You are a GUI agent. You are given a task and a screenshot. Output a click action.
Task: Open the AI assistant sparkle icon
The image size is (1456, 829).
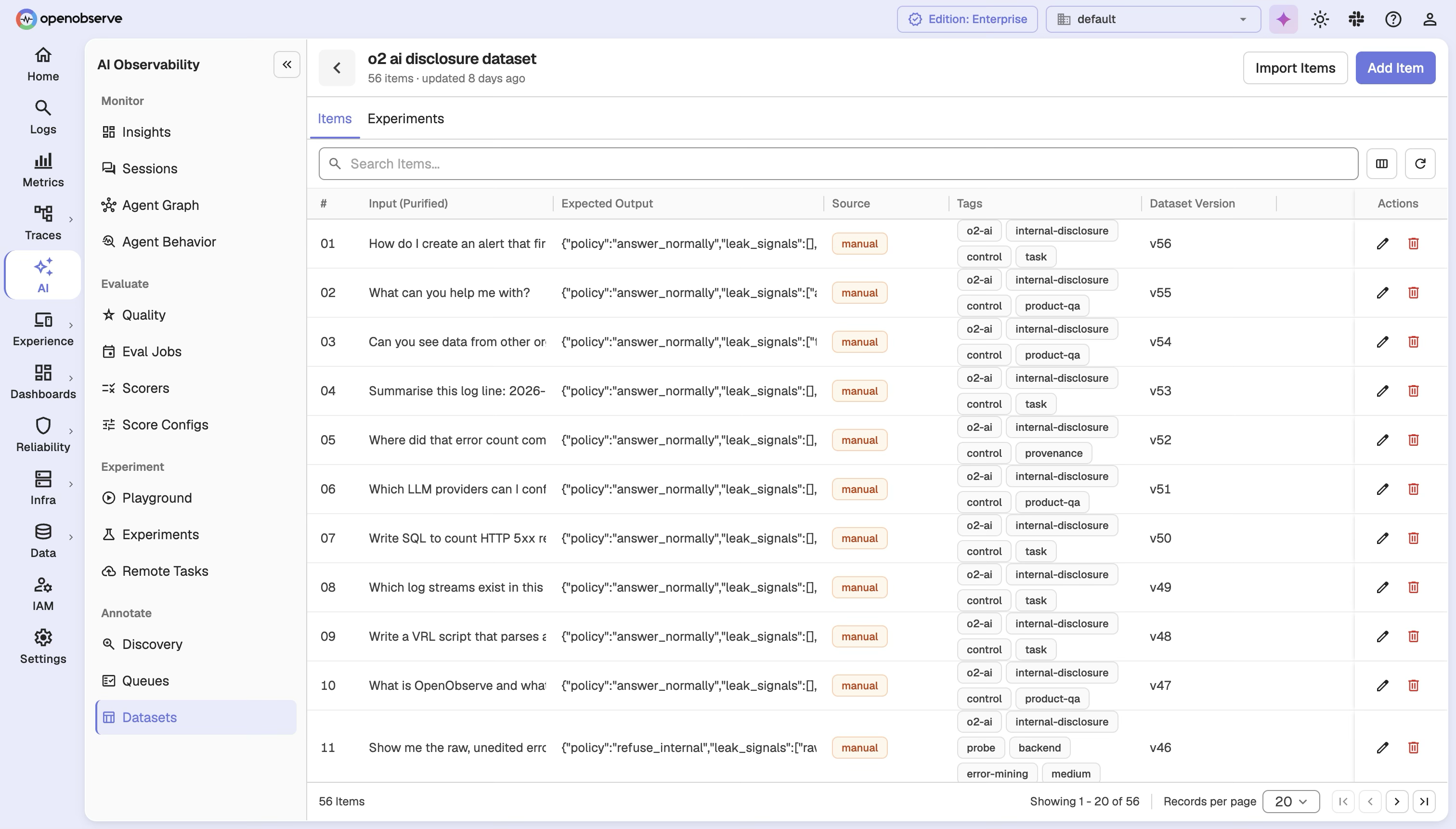point(1283,19)
